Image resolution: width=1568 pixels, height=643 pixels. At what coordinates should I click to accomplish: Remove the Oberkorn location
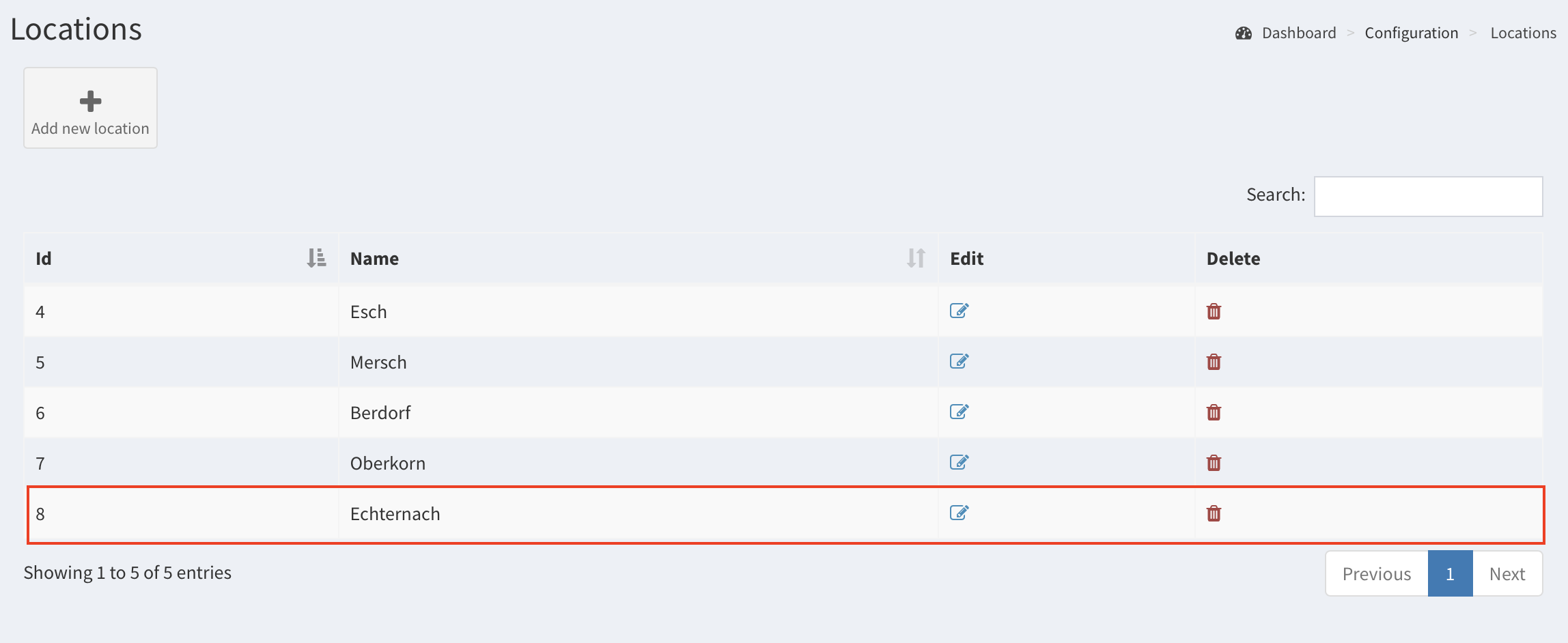pyautogui.click(x=1214, y=463)
